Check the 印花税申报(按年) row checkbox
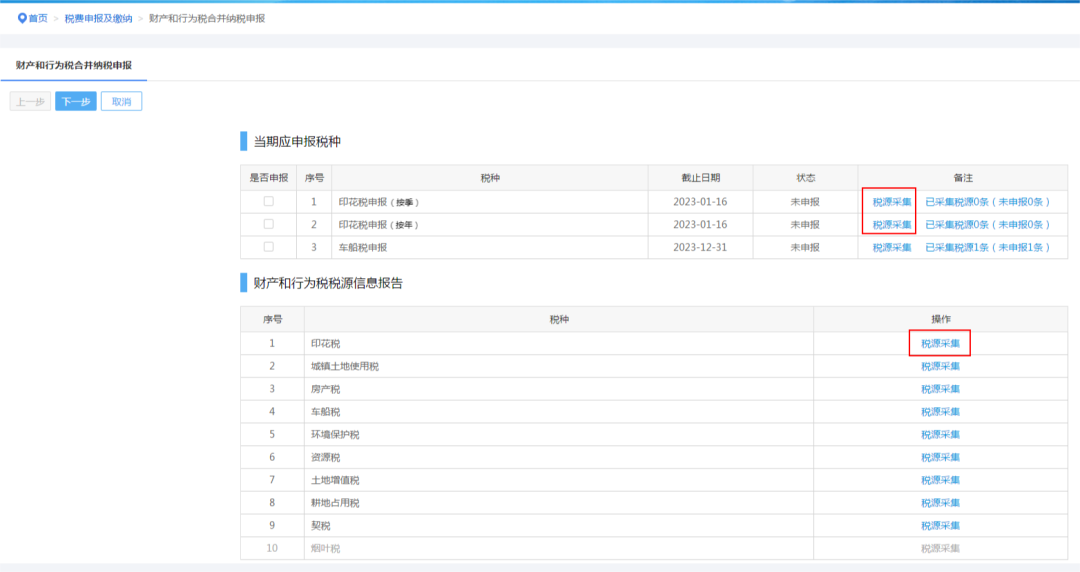1080x572 pixels. [268, 224]
